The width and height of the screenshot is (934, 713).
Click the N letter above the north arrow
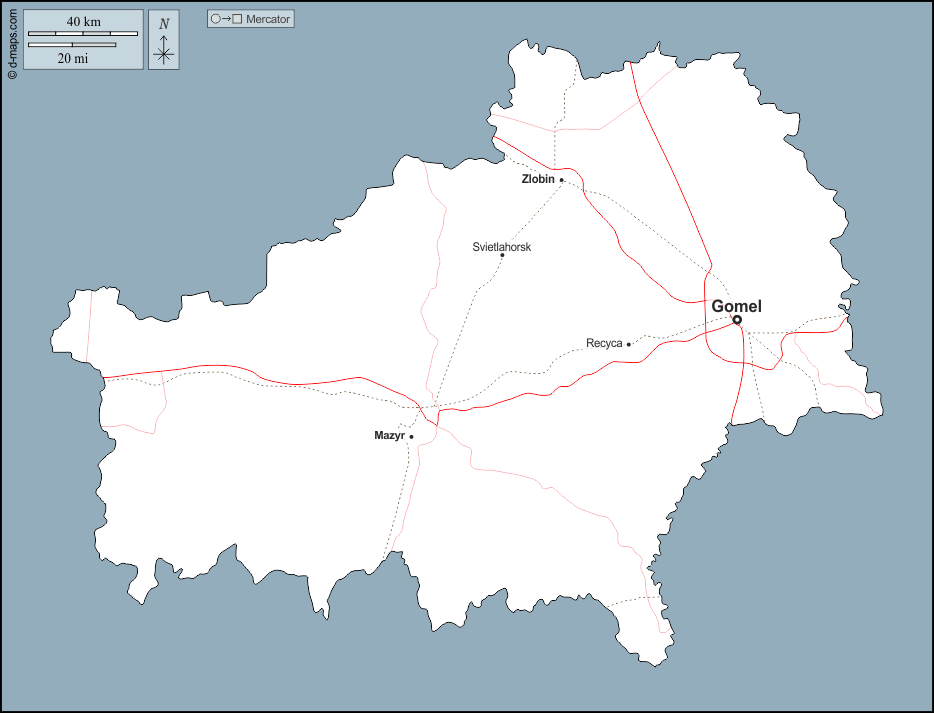[x=164, y=24]
